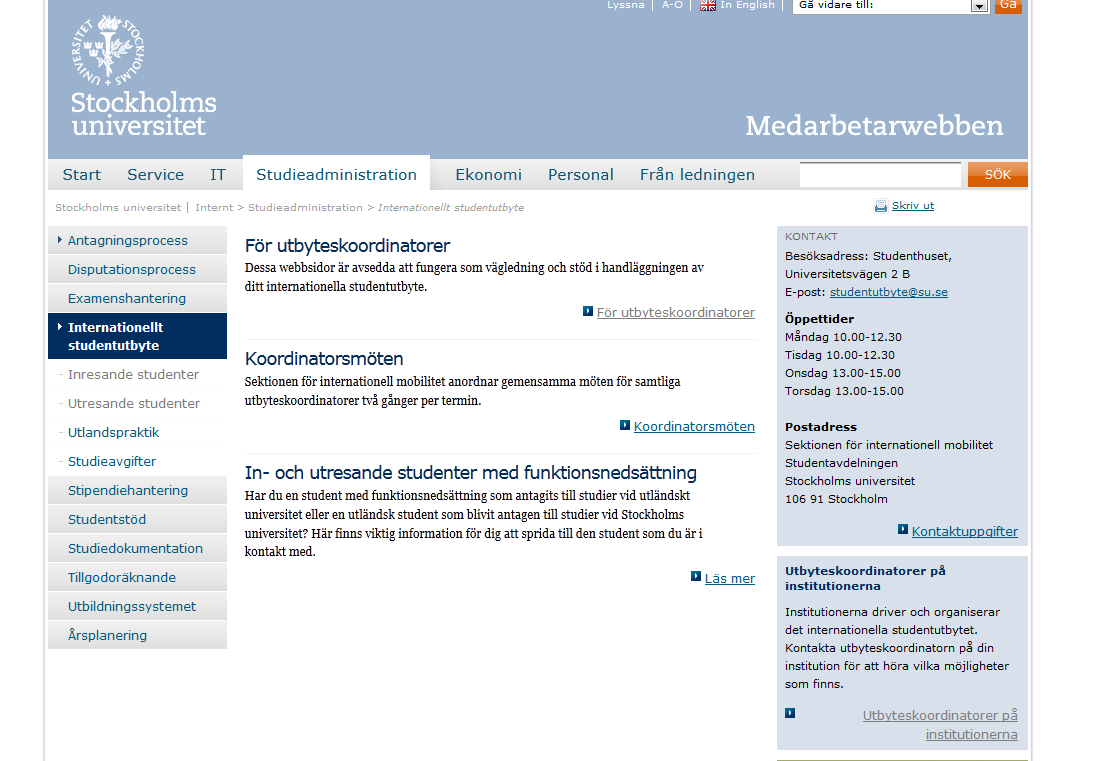This screenshot has width=1111, height=761.
Task: Click arrow icon before Koordinatorsmöten link
Action: [625, 425]
